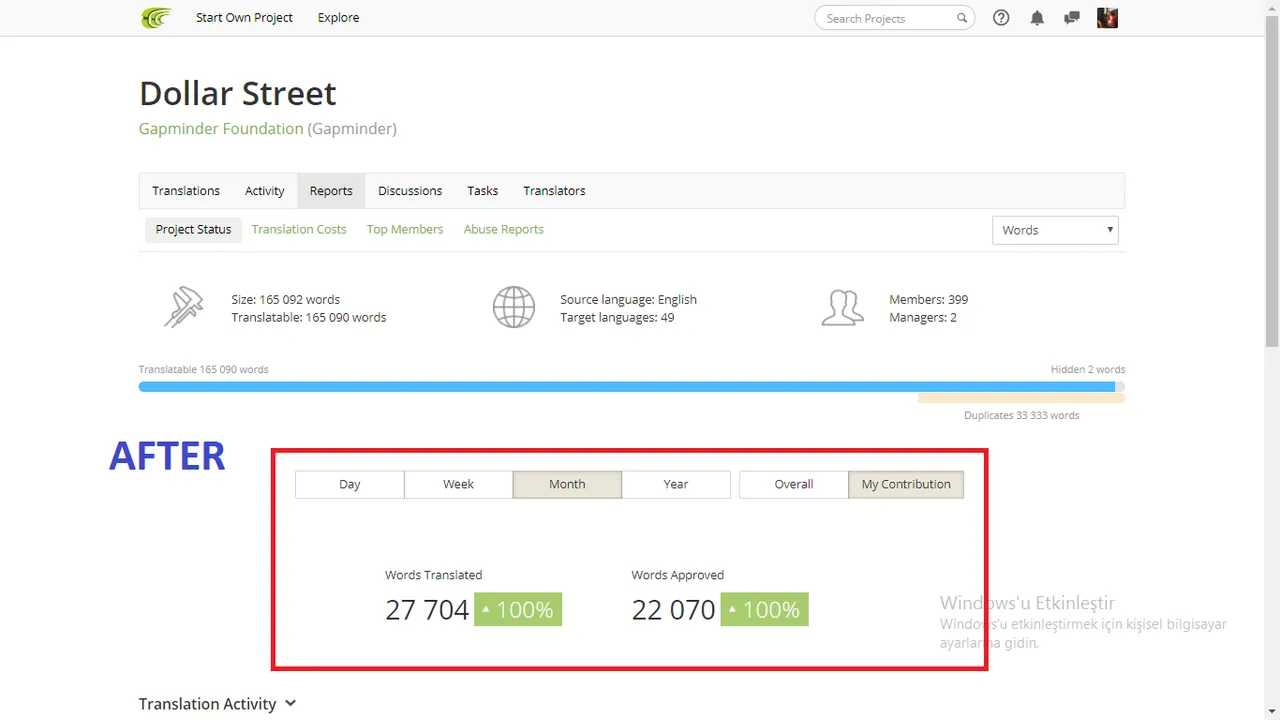Switch to the Translations tab
This screenshot has height=720, width=1280.
coord(186,191)
